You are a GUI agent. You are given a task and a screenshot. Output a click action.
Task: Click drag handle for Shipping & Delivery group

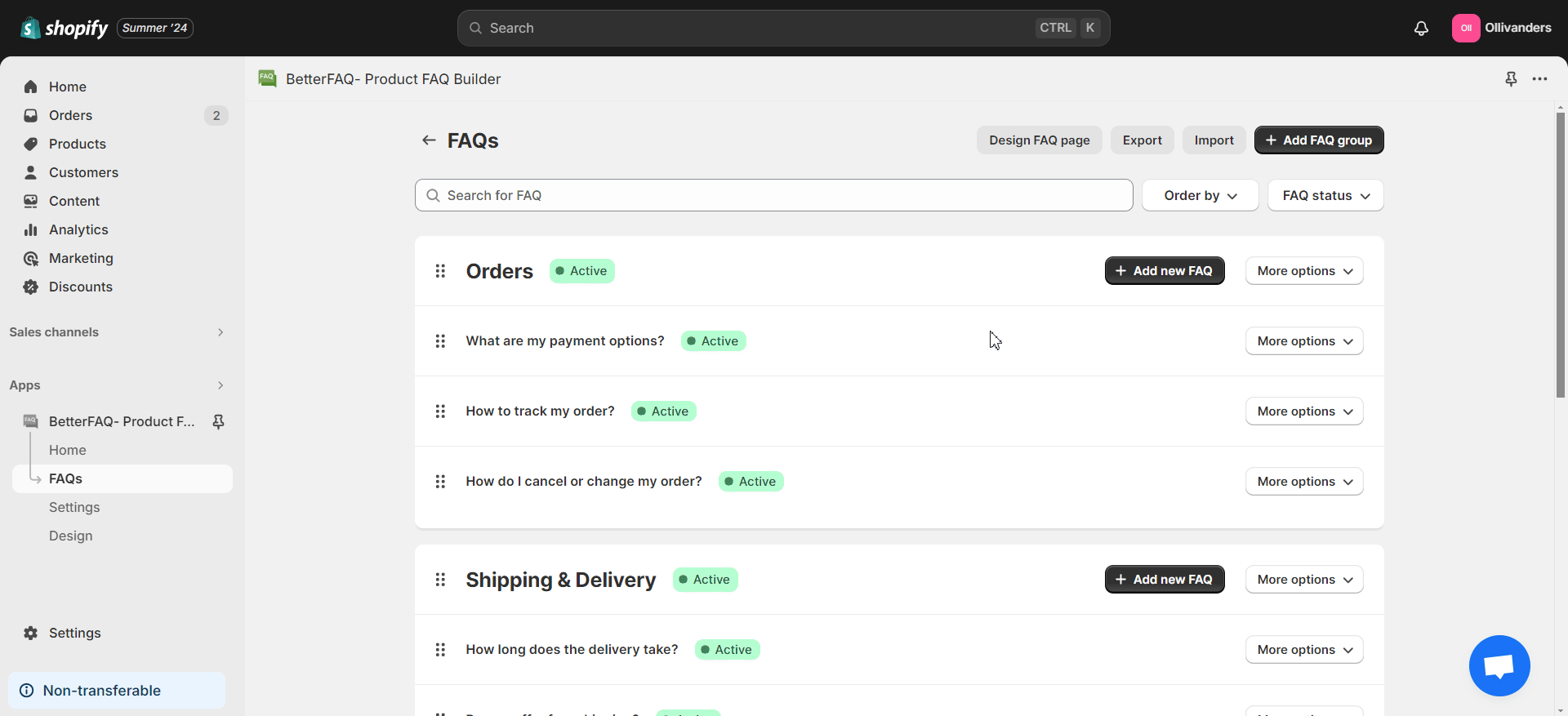click(440, 580)
